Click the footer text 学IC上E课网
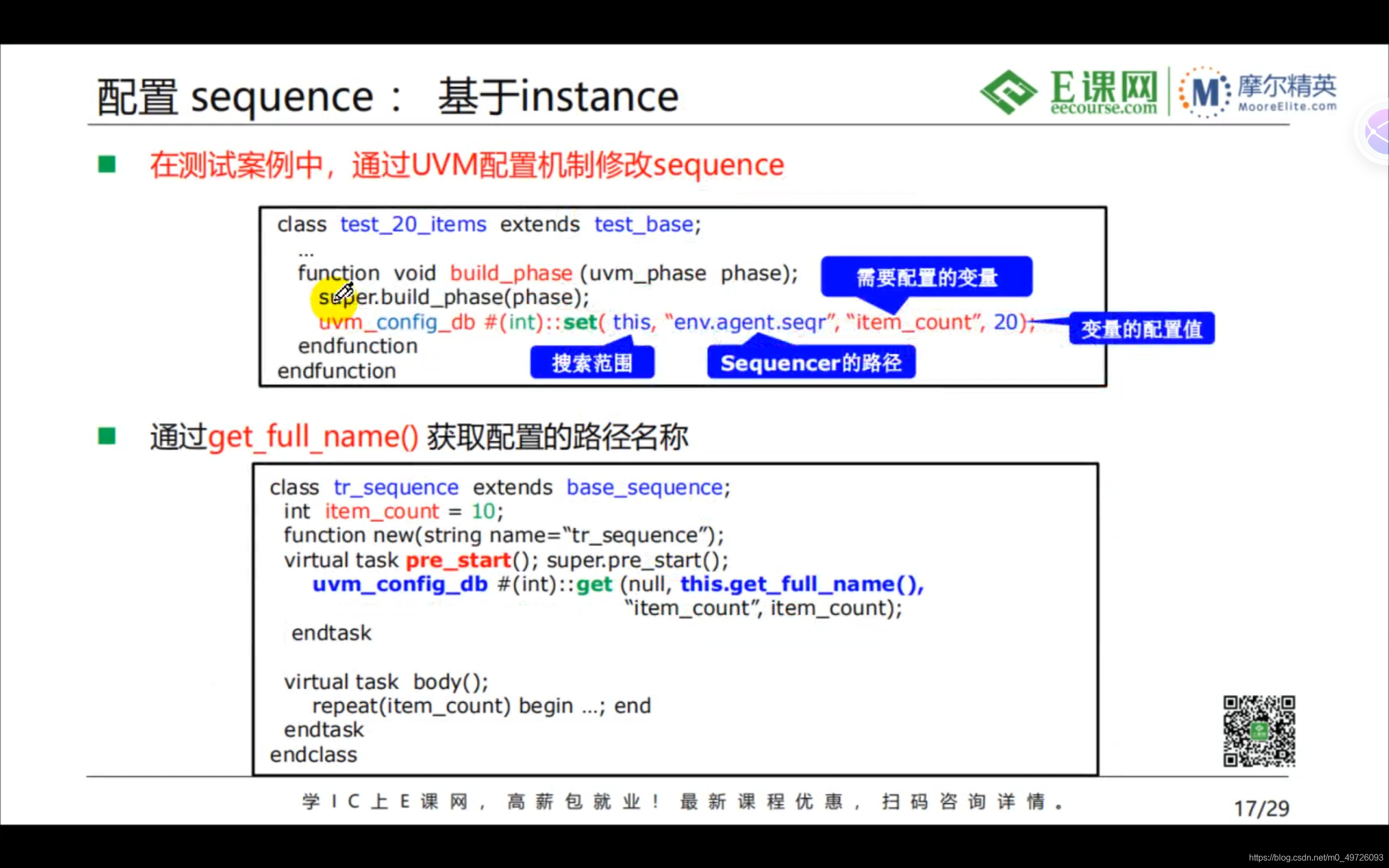 [386, 801]
